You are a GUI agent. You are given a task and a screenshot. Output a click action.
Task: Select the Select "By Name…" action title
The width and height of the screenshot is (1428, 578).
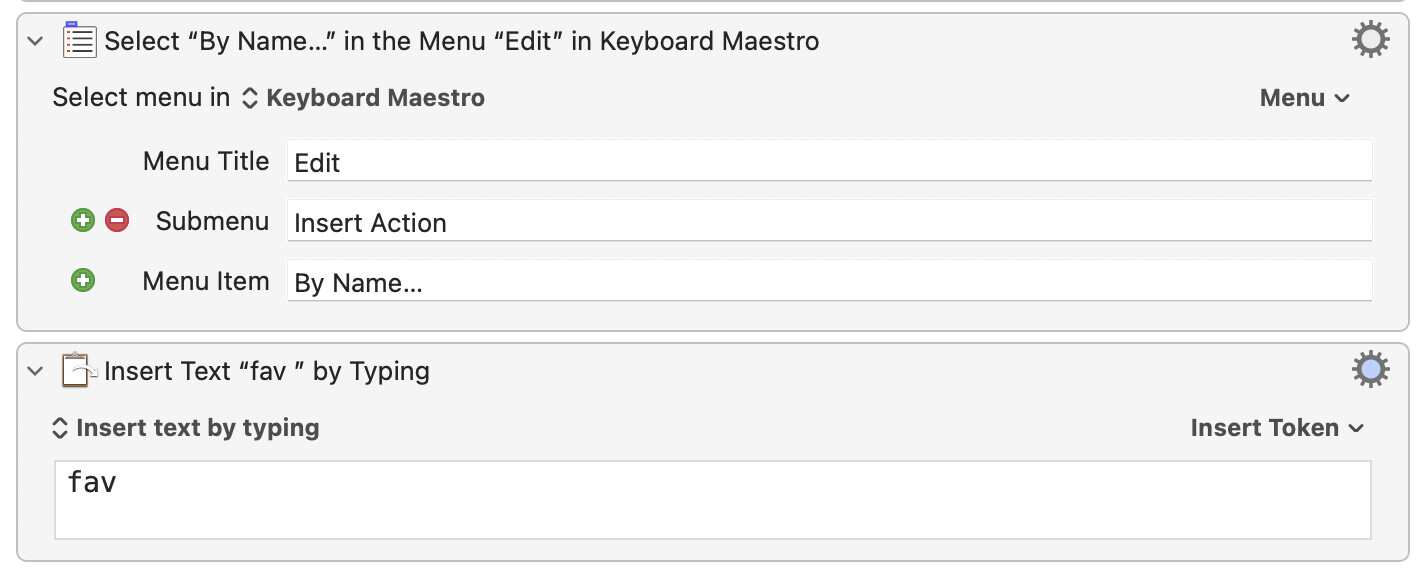tap(461, 41)
